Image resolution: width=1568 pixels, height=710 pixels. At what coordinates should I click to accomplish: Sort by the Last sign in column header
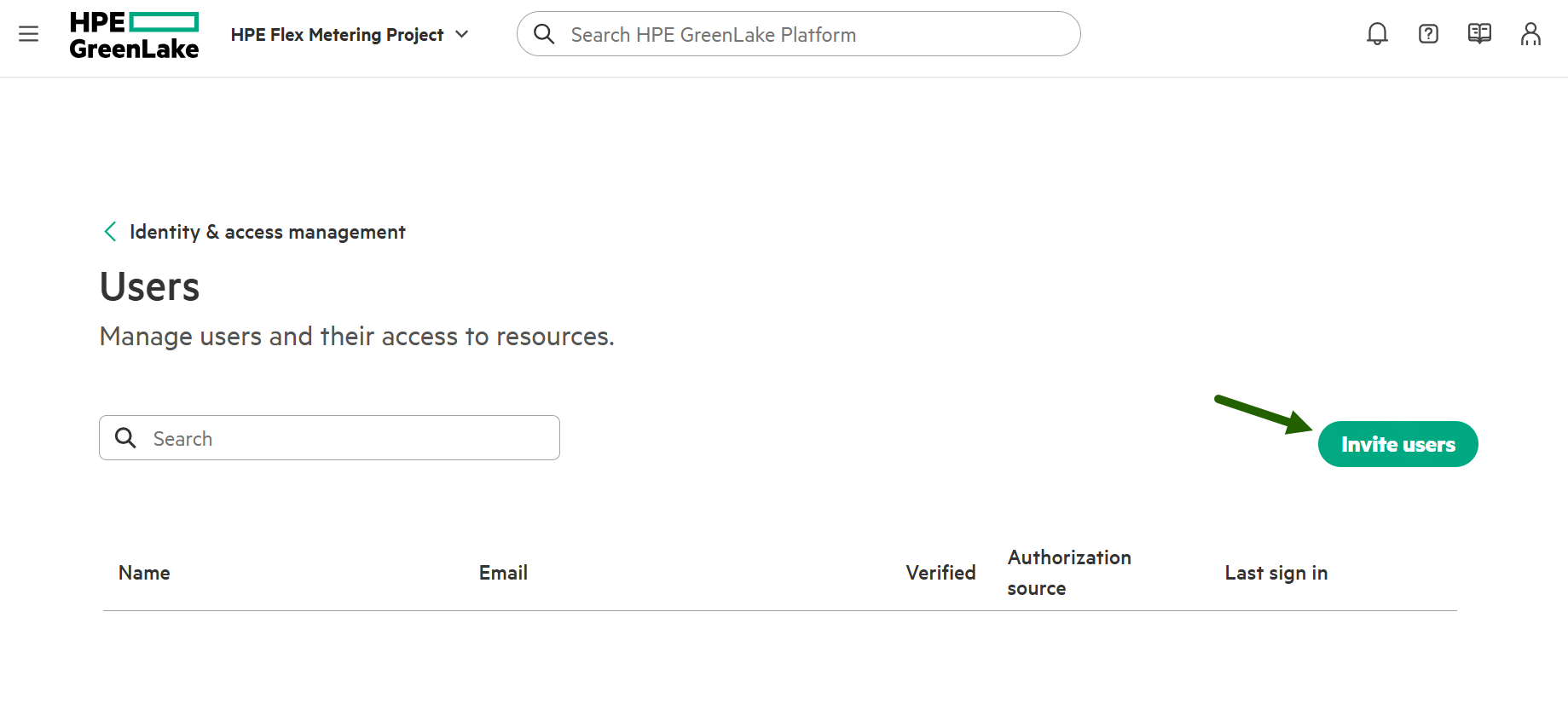click(1276, 573)
